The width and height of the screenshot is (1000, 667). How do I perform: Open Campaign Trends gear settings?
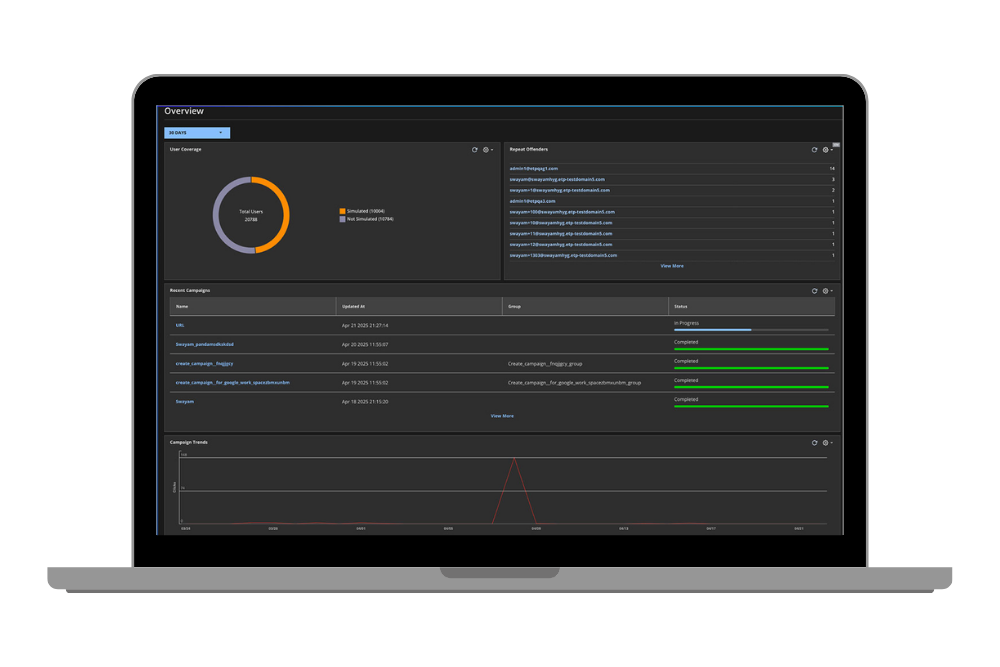[x=828, y=443]
